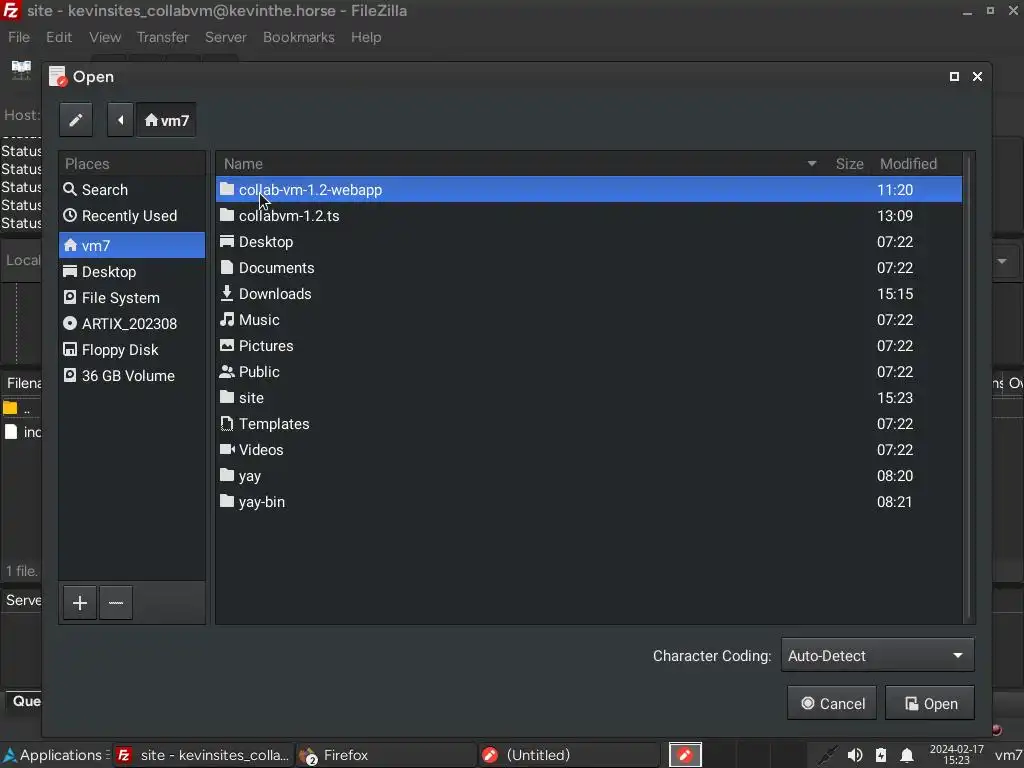This screenshot has height=768, width=1024.
Task: Open 36 GB Volume in Places
Action: tap(132, 376)
